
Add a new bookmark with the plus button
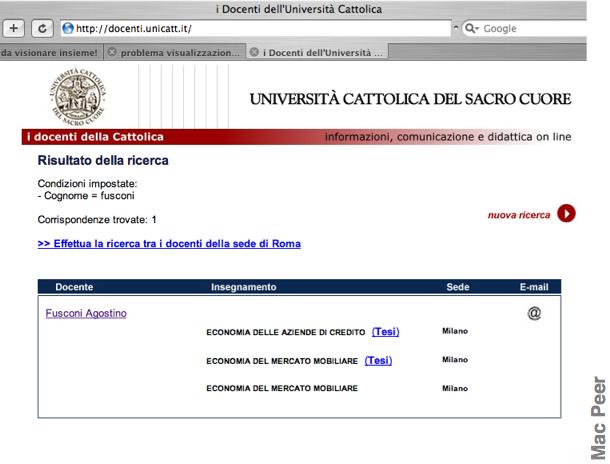14,28
